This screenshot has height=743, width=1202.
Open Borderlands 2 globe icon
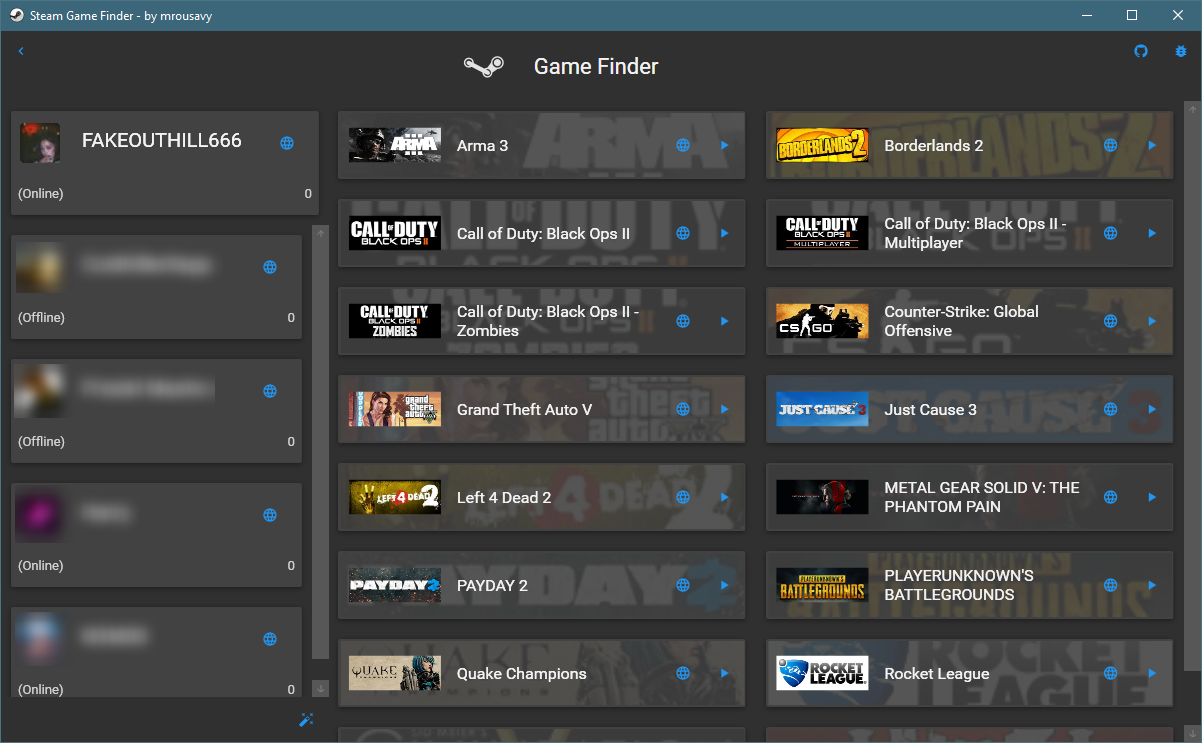pos(1110,145)
